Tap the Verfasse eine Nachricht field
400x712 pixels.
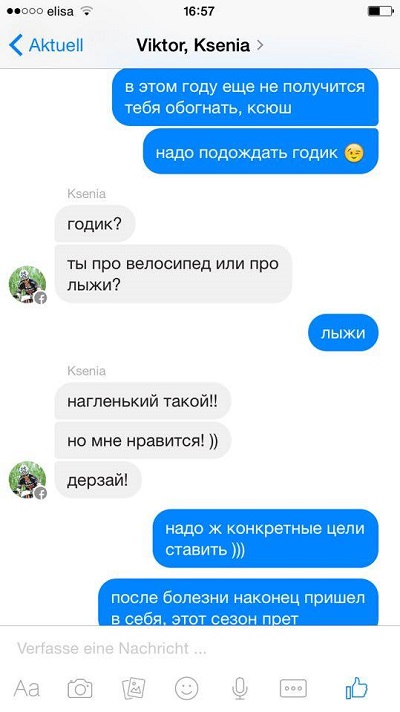pos(200,648)
